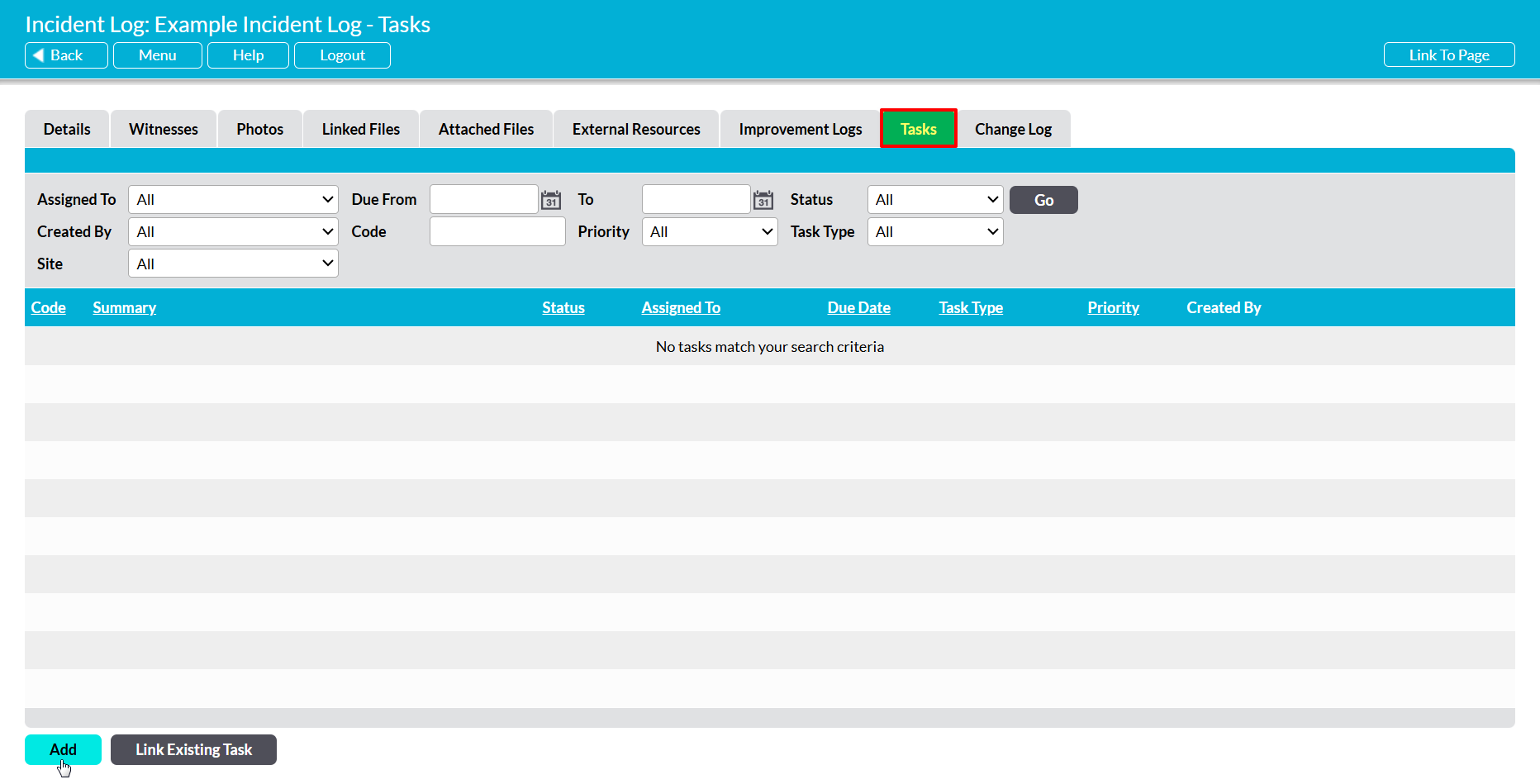Open the Menu button
The width and height of the screenshot is (1540, 784).
pyautogui.click(x=158, y=55)
